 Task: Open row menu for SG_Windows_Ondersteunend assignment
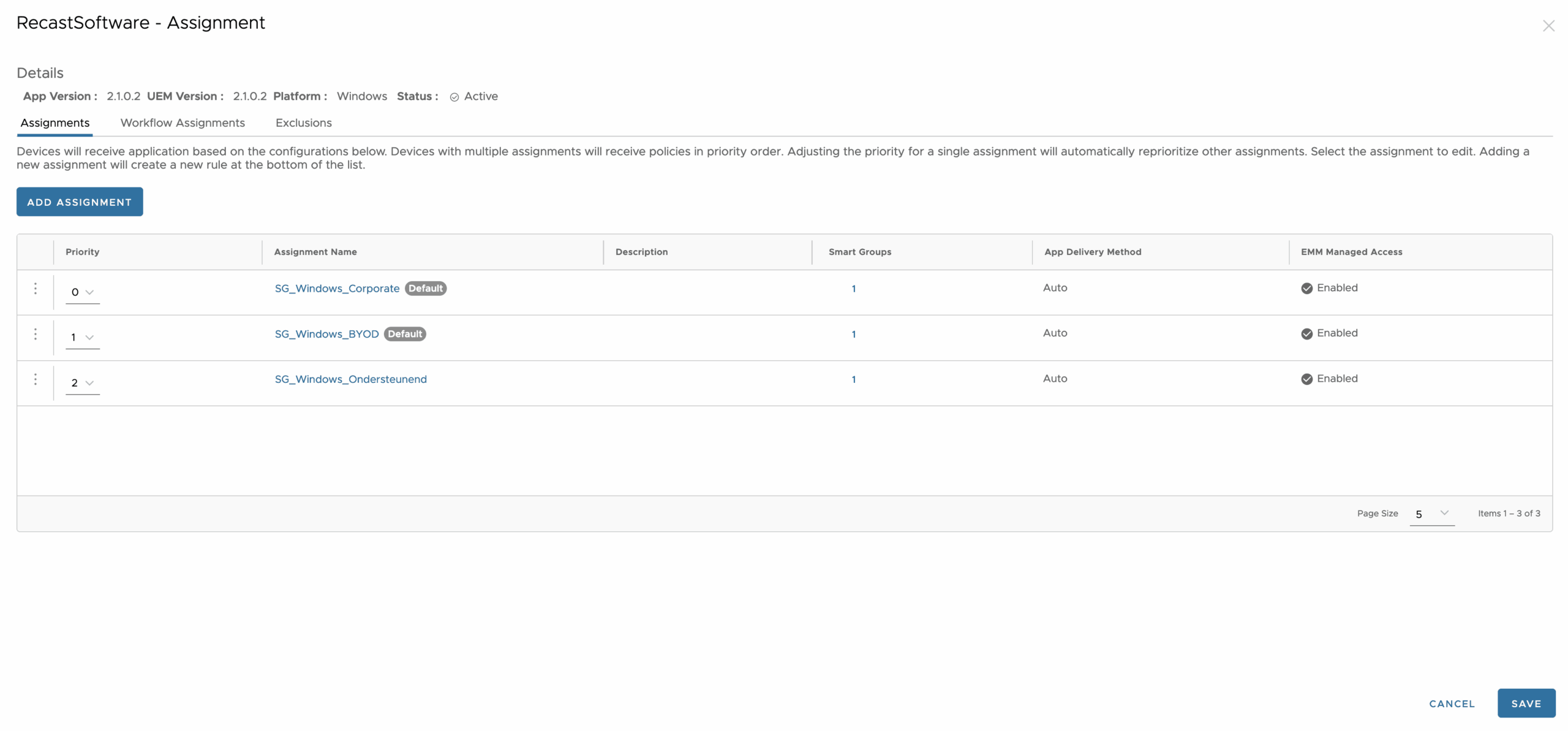pyautogui.click(x=36, y=379)
